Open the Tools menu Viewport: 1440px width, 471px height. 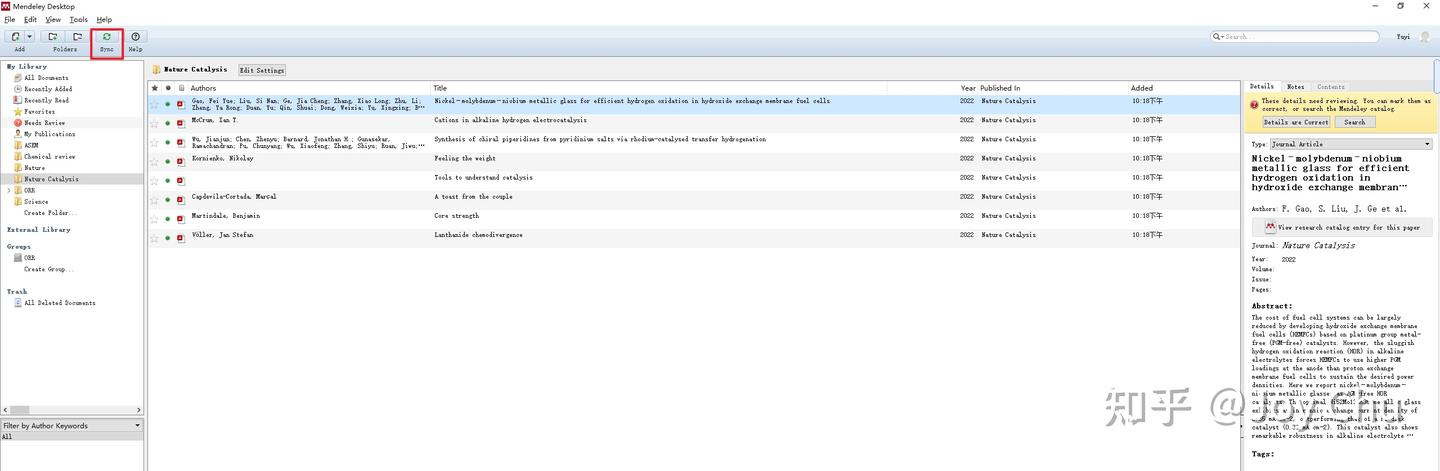coord(79,19)
